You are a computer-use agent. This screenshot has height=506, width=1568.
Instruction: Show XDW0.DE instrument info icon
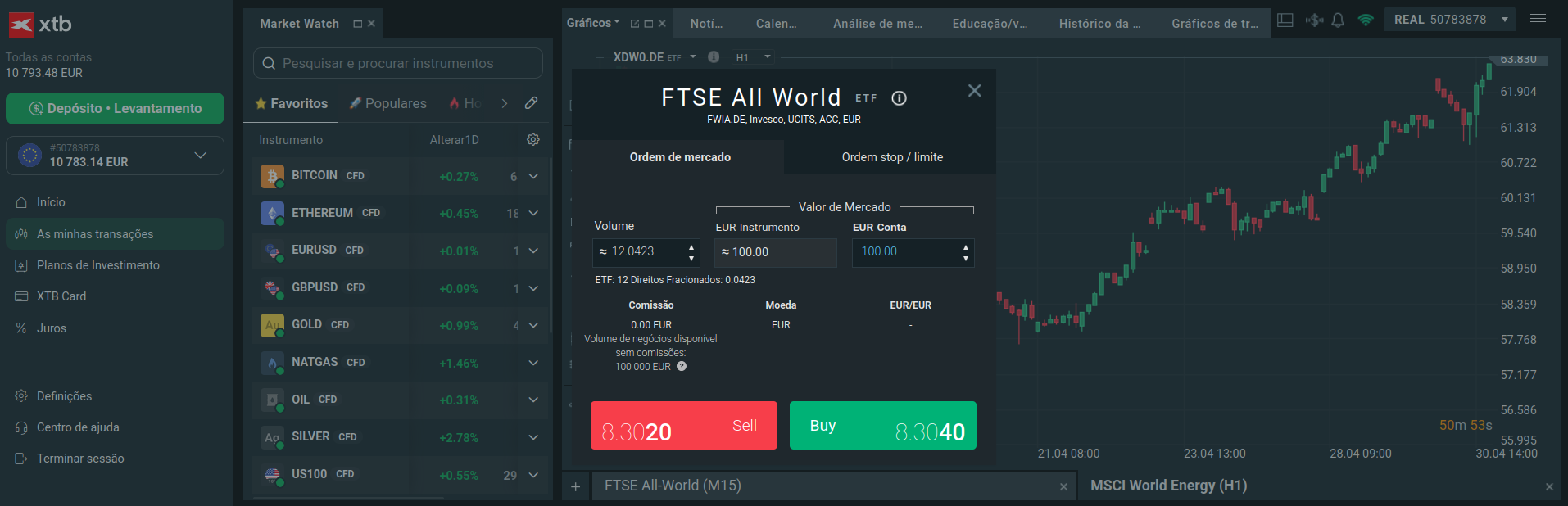tap(714, 57)
